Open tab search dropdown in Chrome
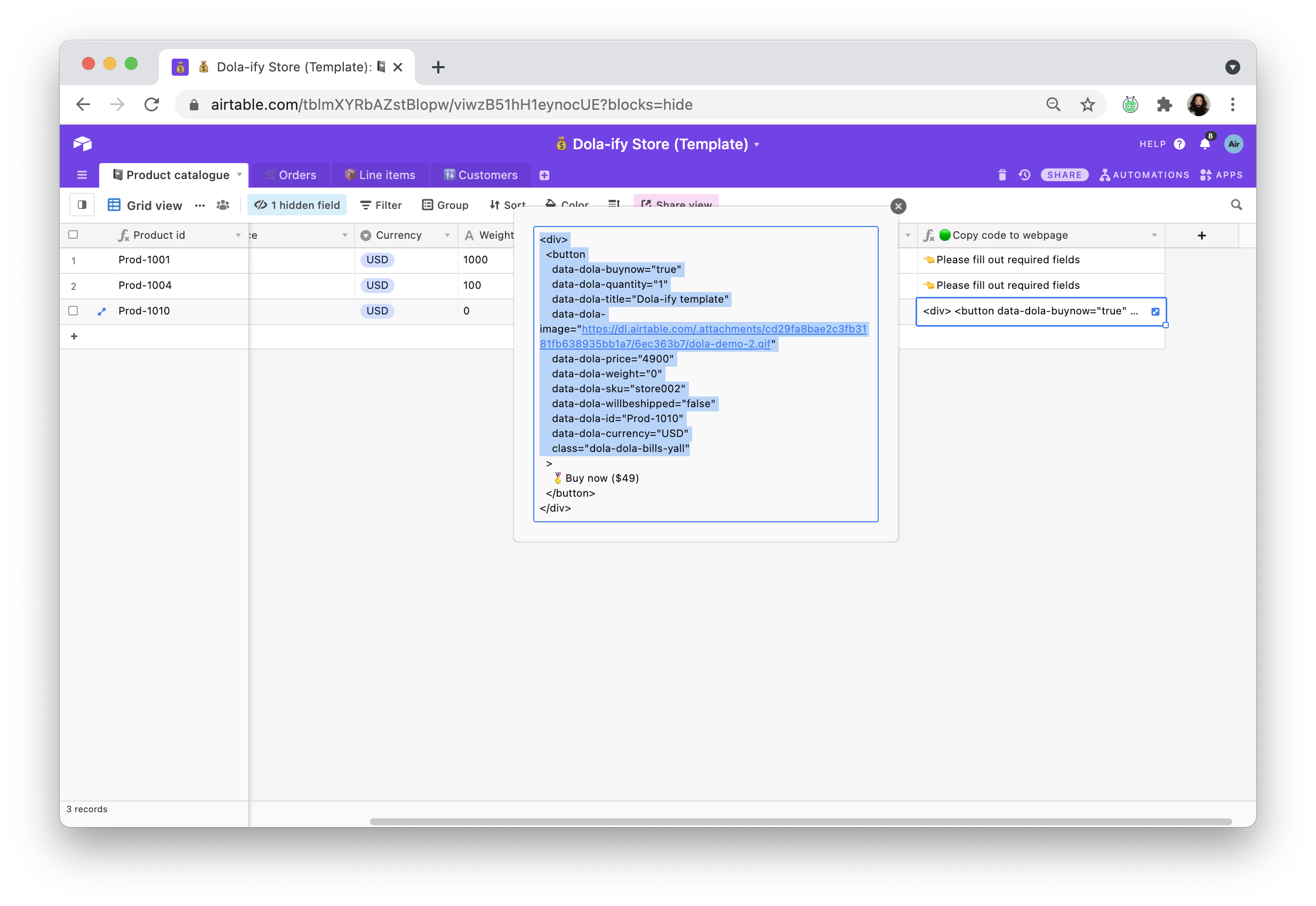 (x=1232, y=68)
